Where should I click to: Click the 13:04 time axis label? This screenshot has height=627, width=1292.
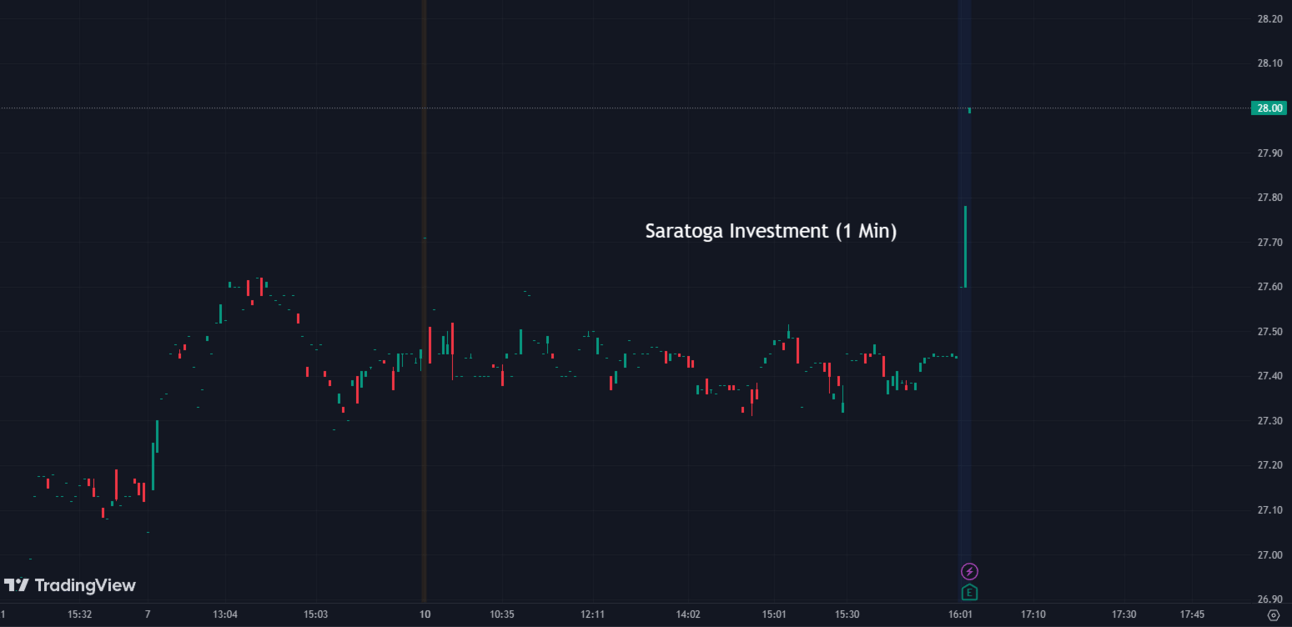point(225,614)
